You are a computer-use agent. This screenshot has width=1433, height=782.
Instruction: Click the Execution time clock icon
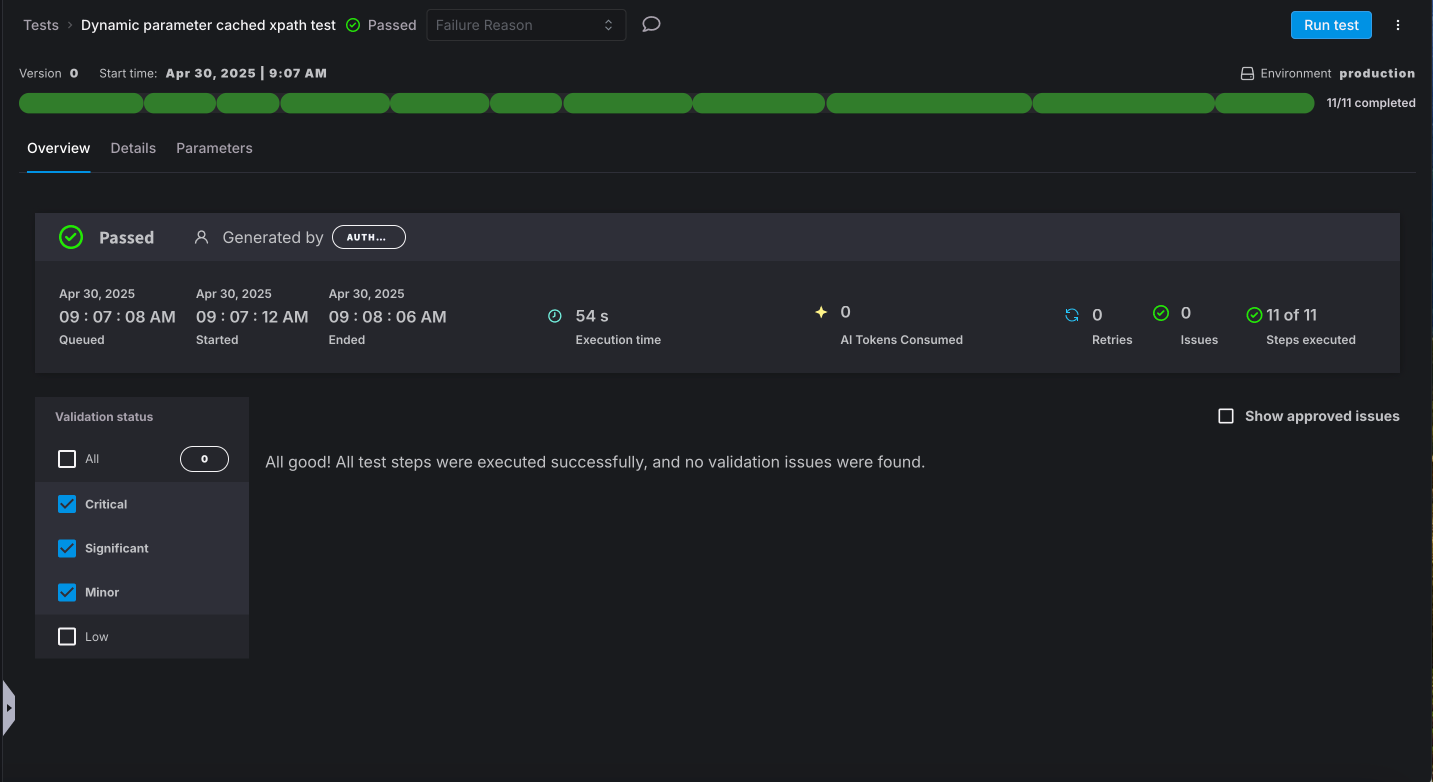(555, 316)
